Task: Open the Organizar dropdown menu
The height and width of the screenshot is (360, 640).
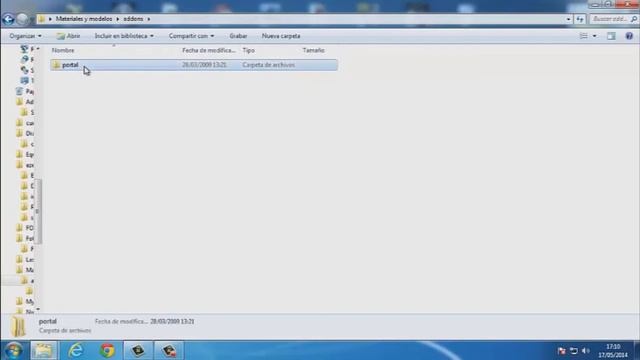Action: click(x=25, y=36)
